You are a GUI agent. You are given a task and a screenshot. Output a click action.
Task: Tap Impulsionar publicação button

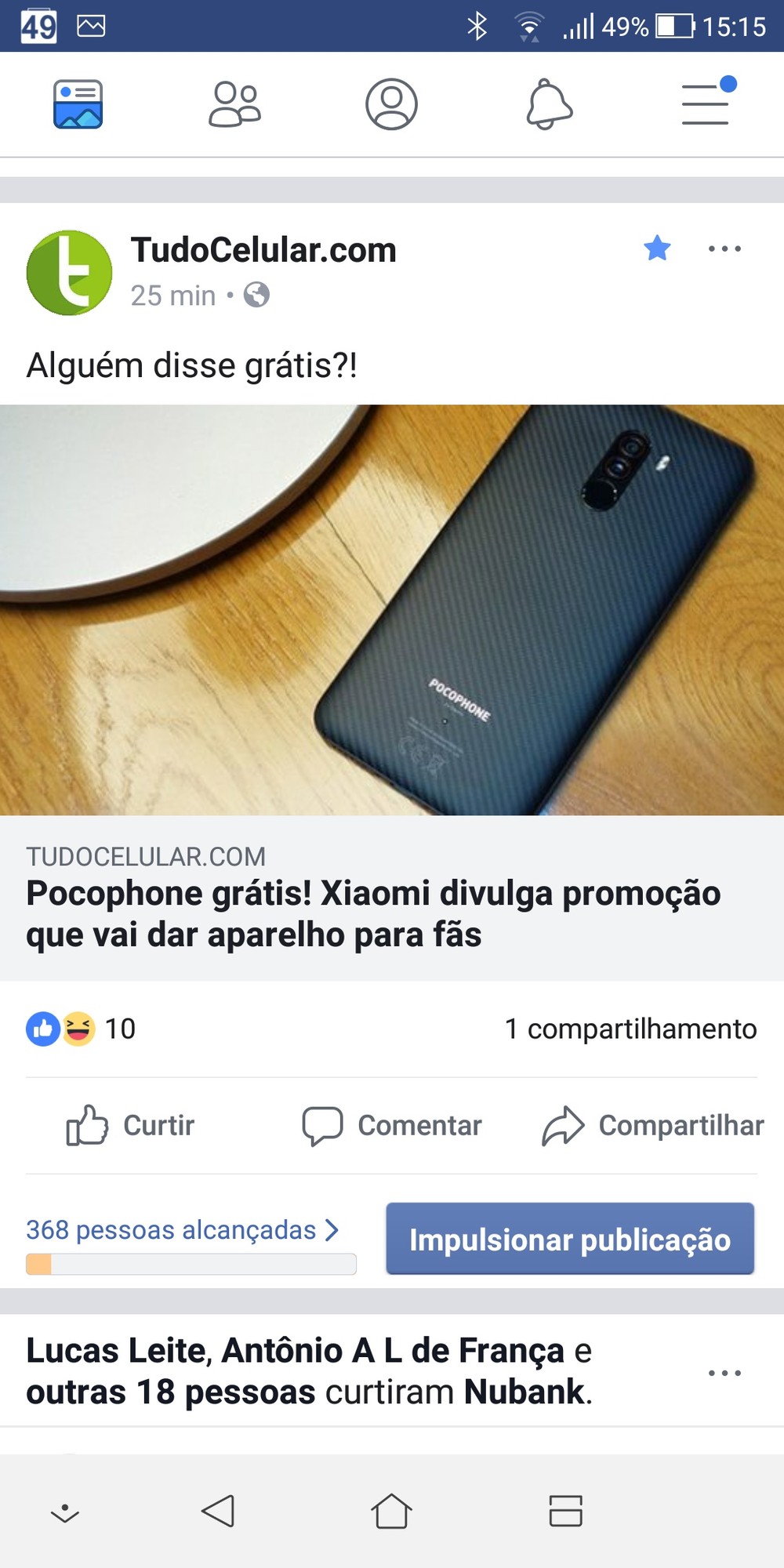point(570,1239)
